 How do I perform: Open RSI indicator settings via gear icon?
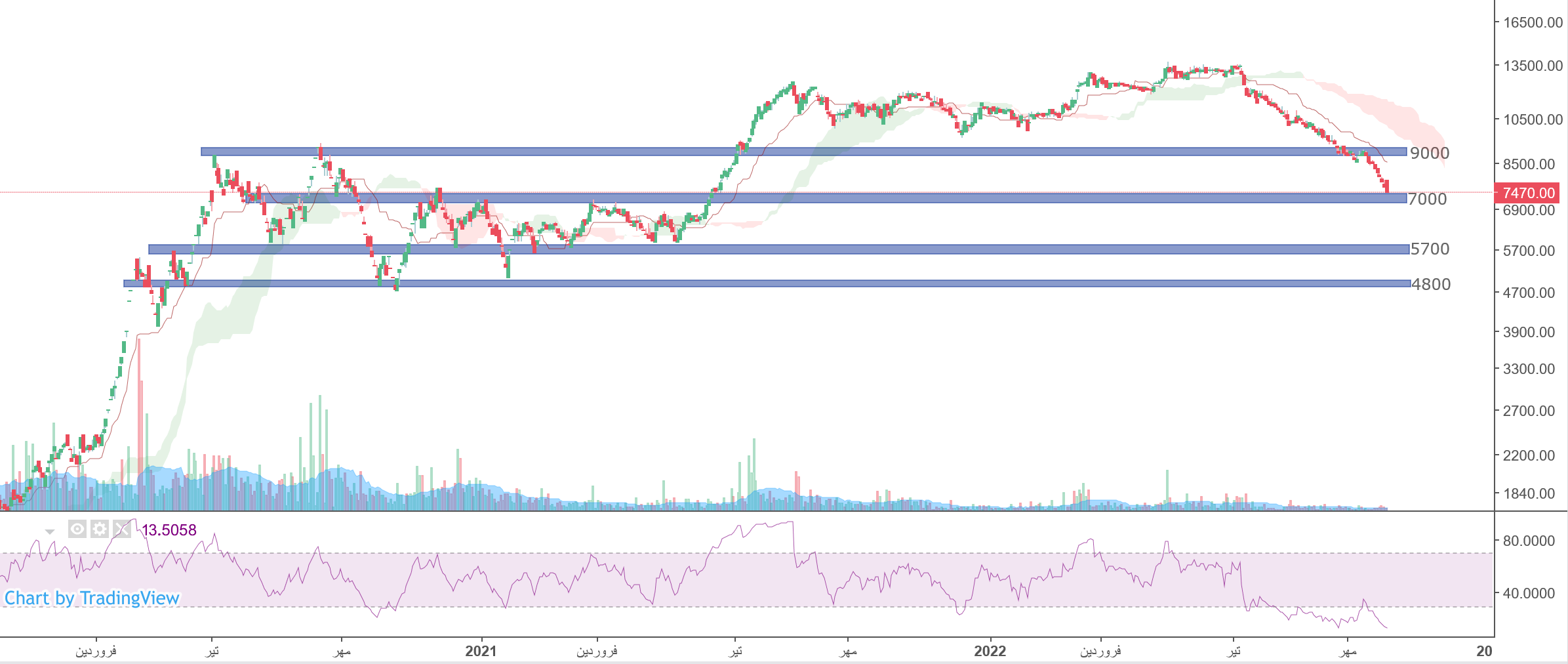click(x=99, y=529)
